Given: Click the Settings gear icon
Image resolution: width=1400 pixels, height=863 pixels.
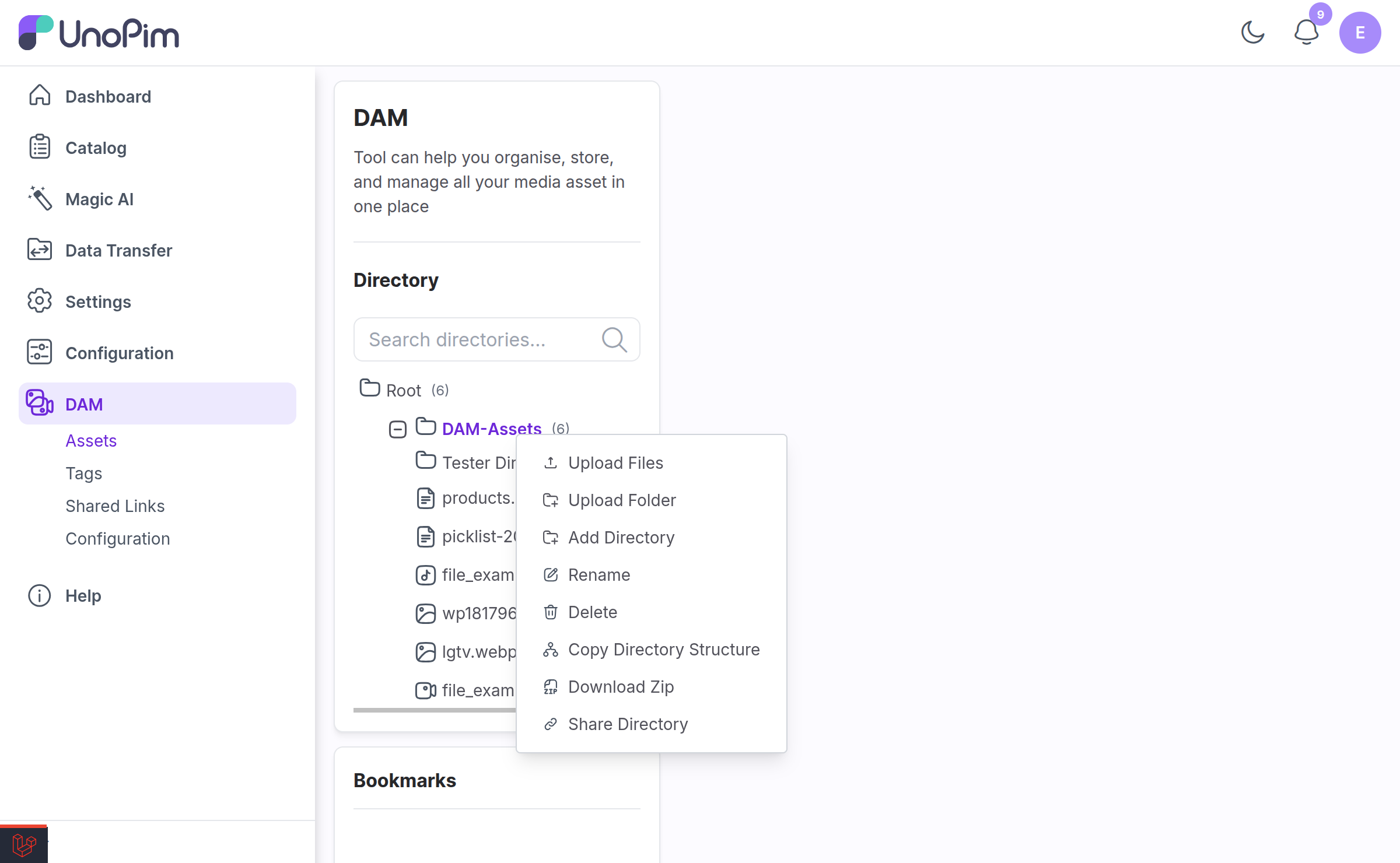Looking at the screenshot, I should pos(40,301).
